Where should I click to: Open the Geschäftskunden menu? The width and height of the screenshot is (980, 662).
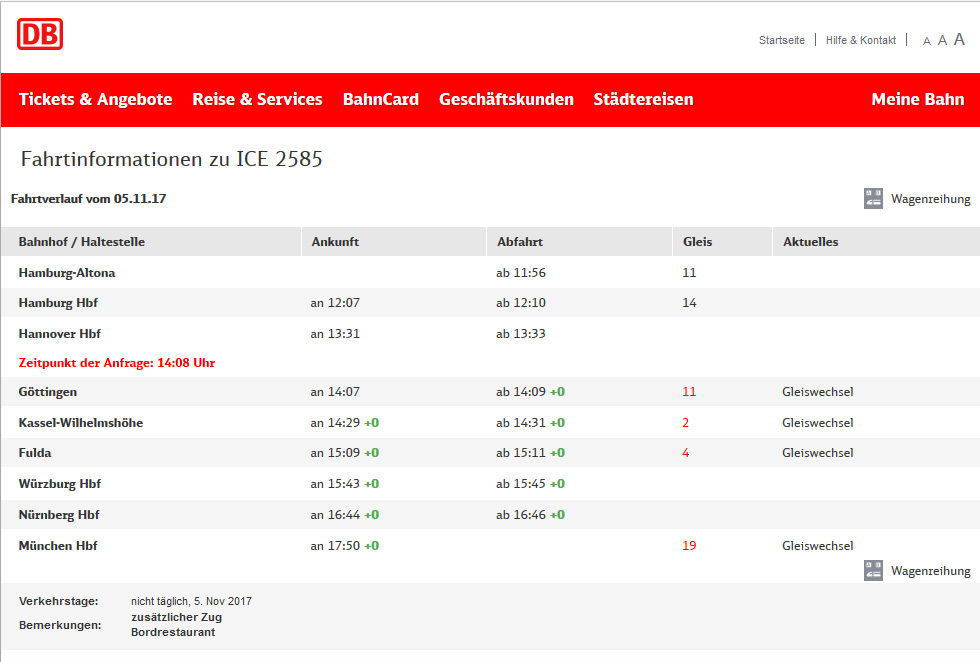click(x=506, y=100)
